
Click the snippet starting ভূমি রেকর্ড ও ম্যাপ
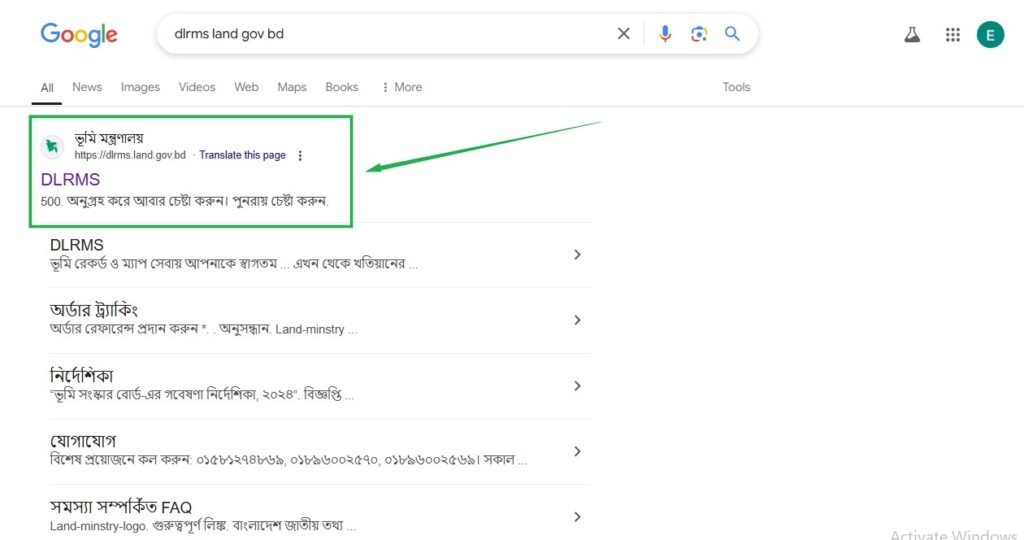pos(234,264)
